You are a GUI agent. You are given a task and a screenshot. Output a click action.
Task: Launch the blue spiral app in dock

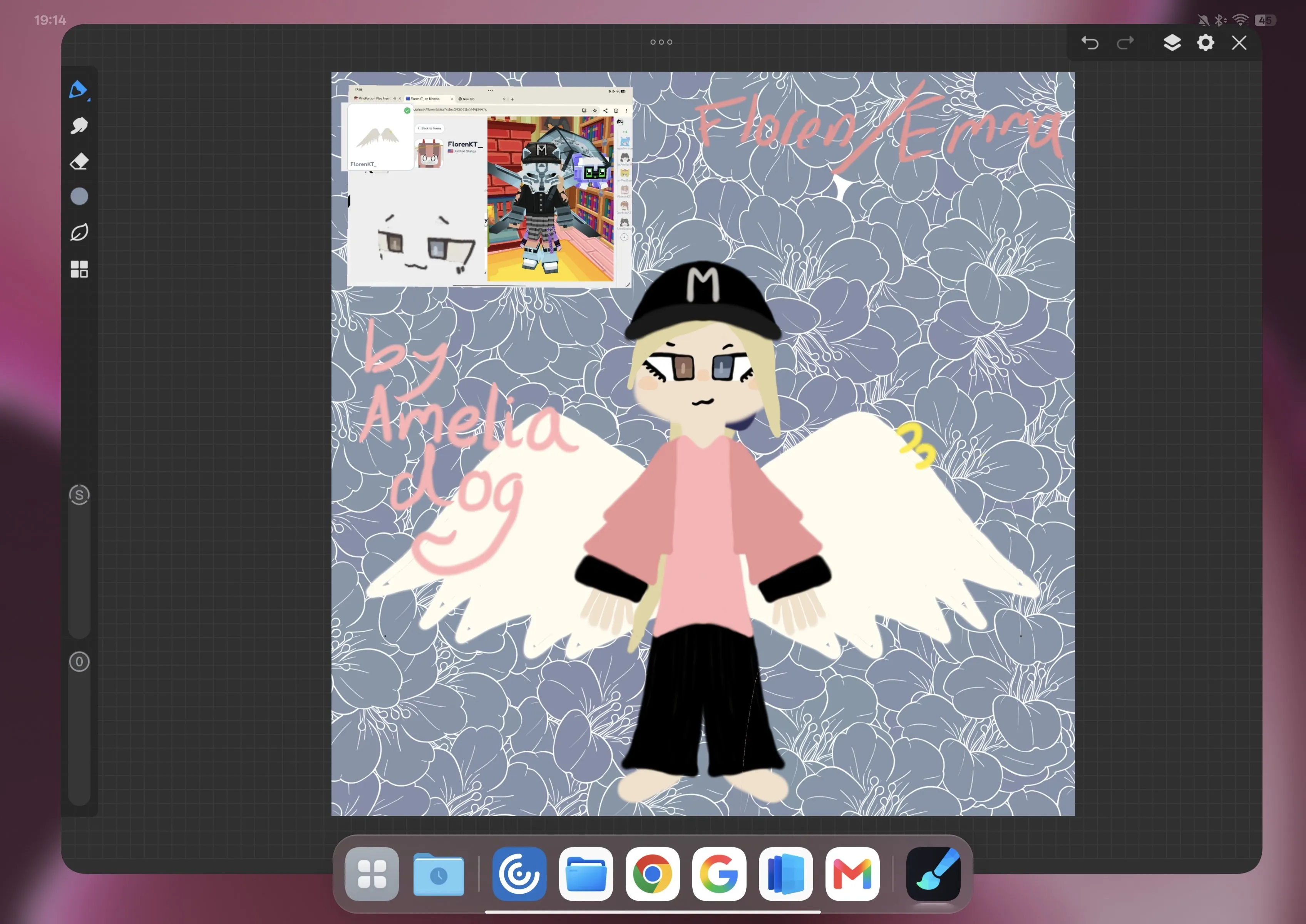(519, 873)
